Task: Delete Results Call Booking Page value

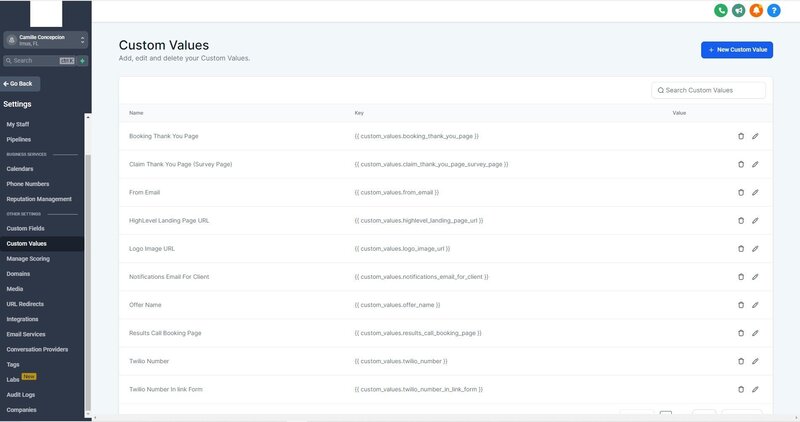Action: (x=741, y=333)
